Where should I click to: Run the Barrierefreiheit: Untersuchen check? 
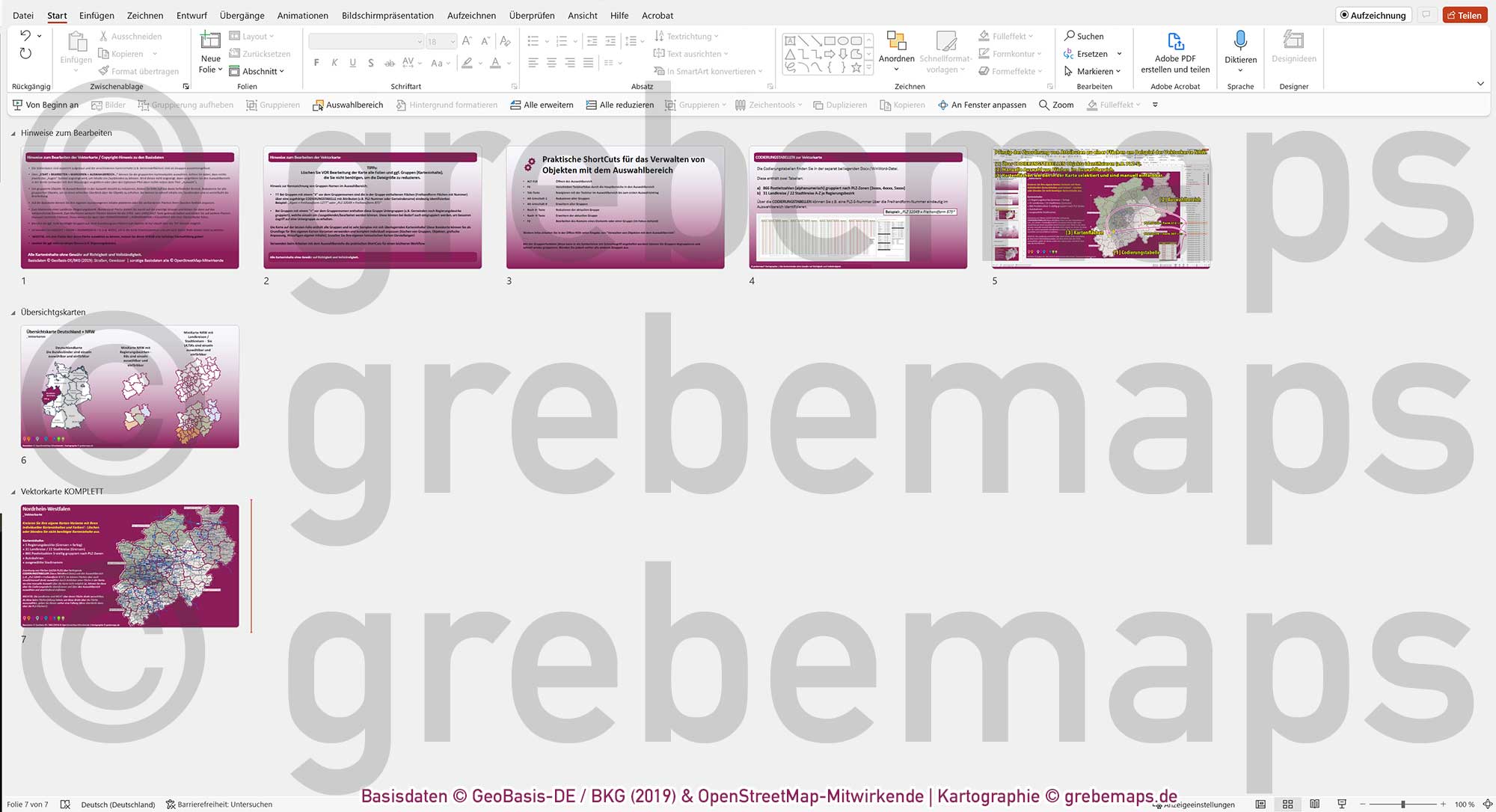[x=220, y=804]
